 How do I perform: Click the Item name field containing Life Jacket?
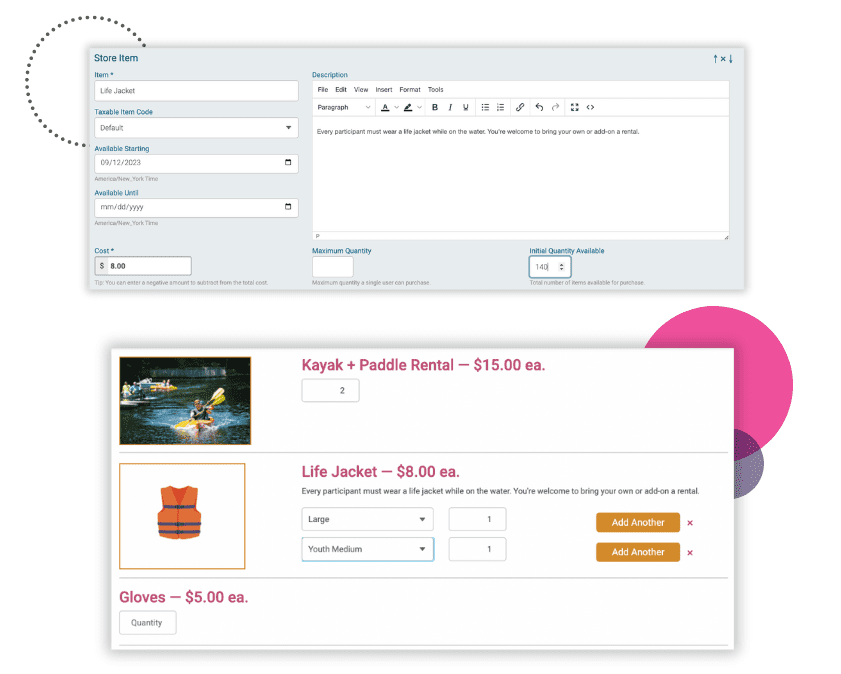(x=196, y=91)
